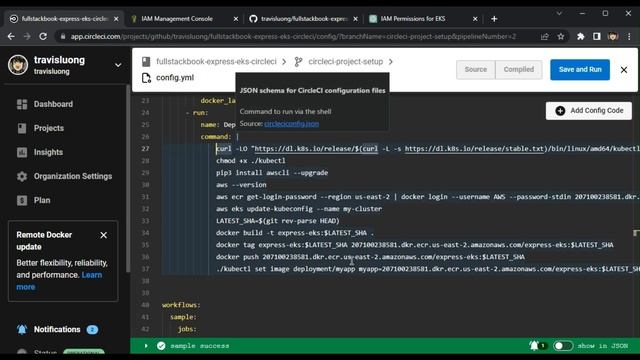640x360 pixels.
Task: Click Add Config Code button
Action: click(589, 111)
